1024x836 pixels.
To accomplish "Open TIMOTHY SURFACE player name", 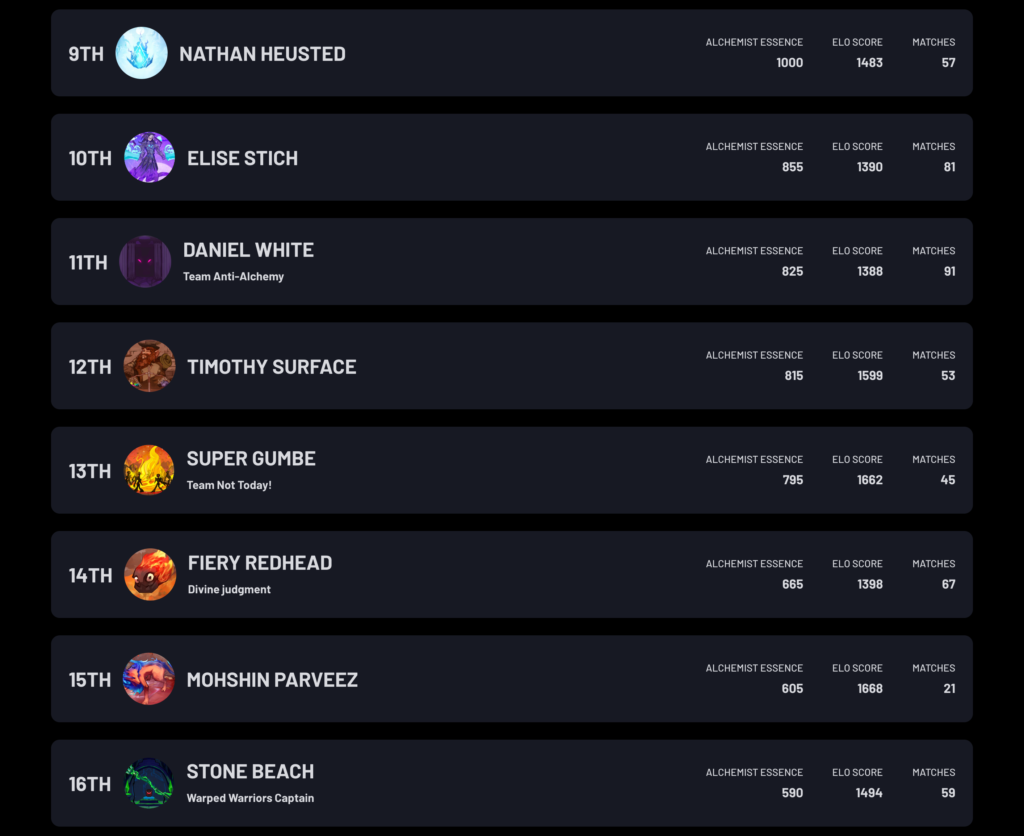I will coord(272,367).
